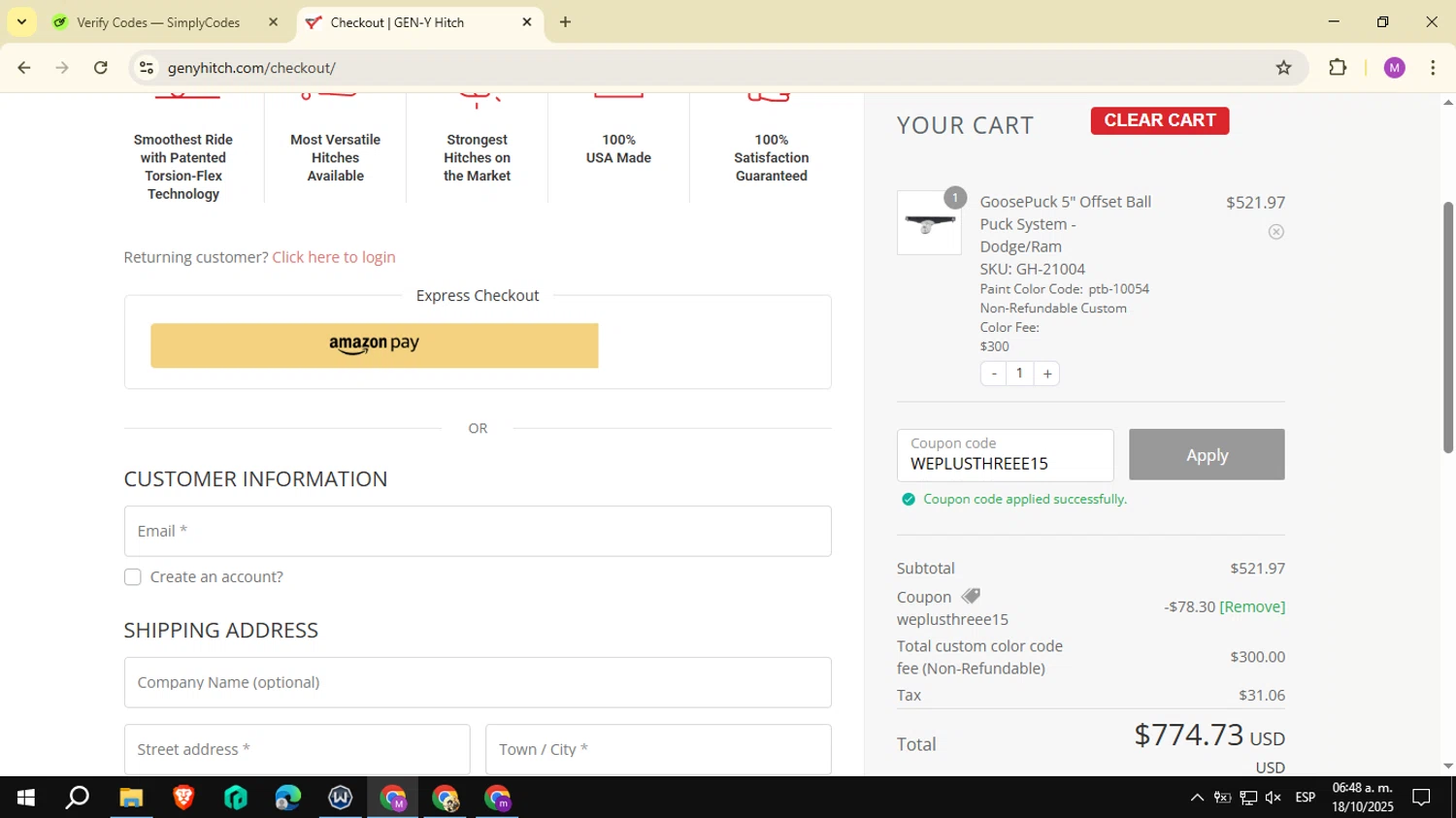Viewport: 1456px width, 818px height.
Task: Click the quantity value field
Action: [1019, 374]
